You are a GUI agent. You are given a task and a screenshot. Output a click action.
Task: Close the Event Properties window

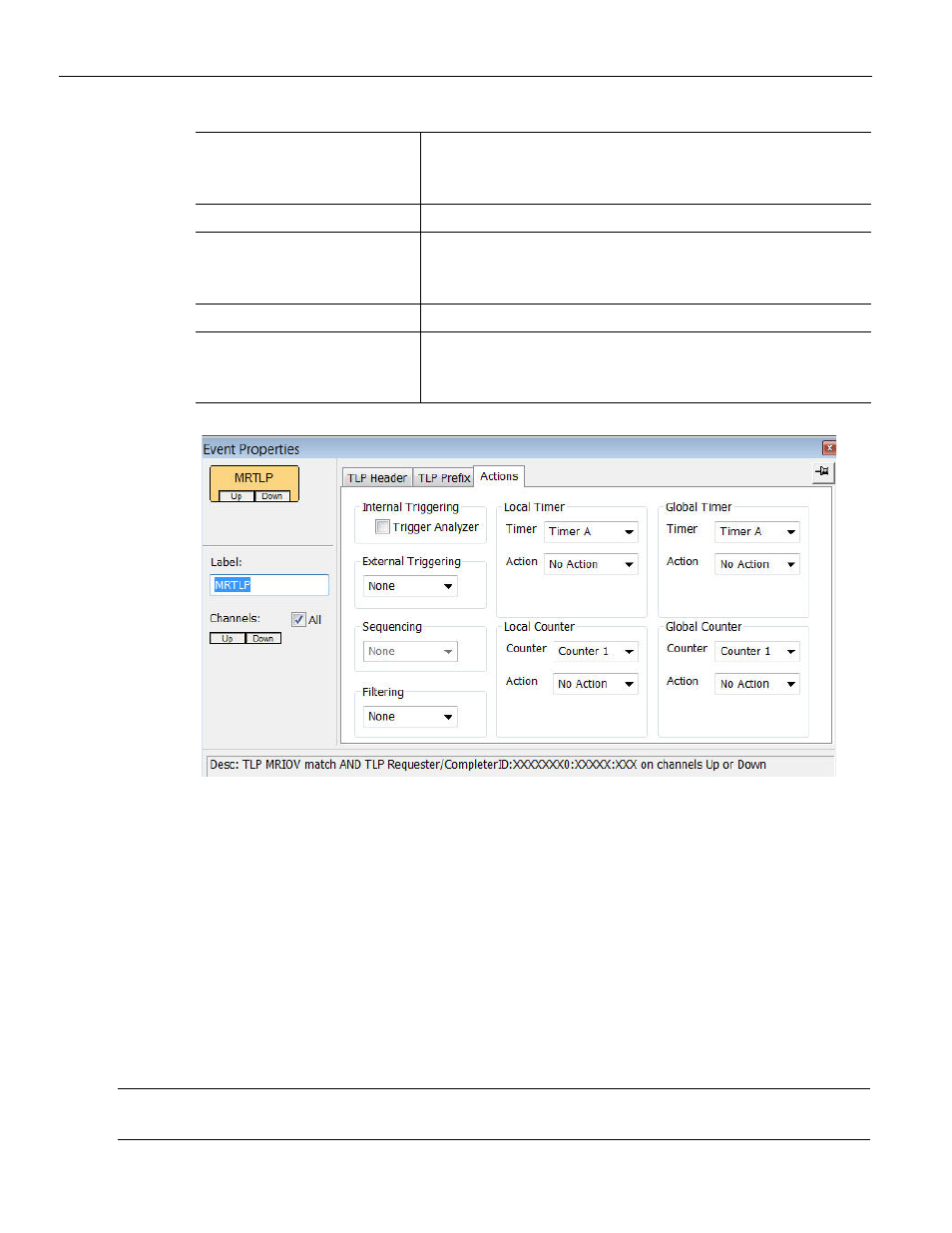pyautogui.click(x=828, y=448)
